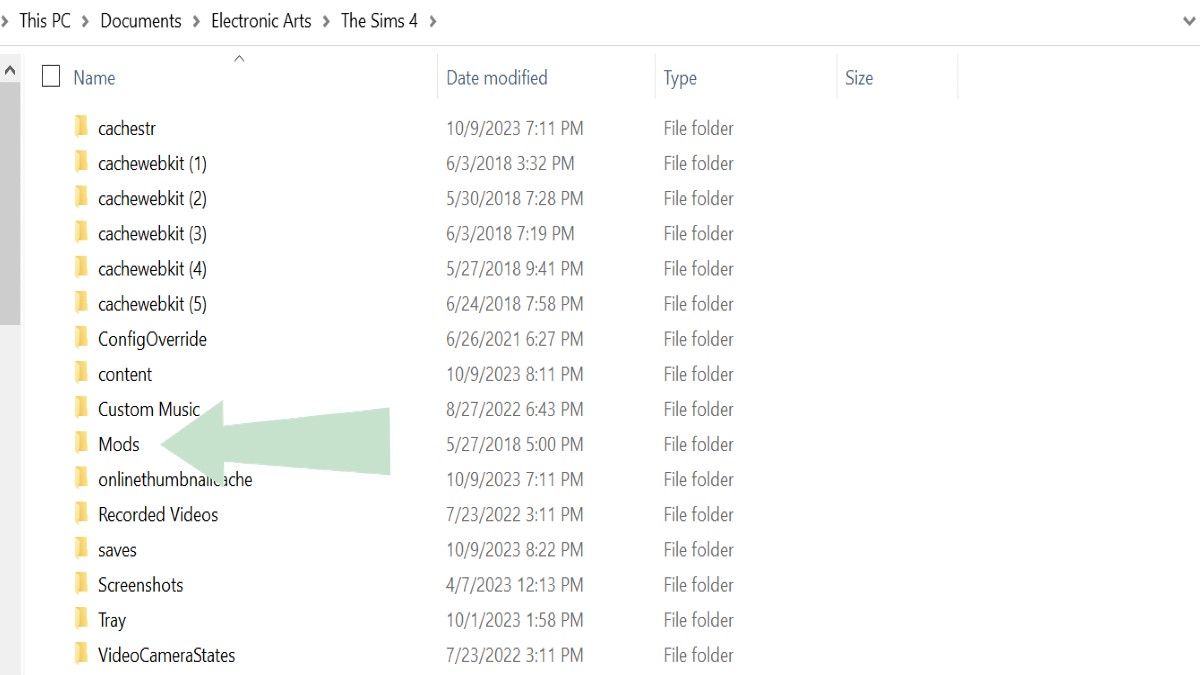Click the Custom Music folder icon

pyautogui.click(x=82, y=409)
